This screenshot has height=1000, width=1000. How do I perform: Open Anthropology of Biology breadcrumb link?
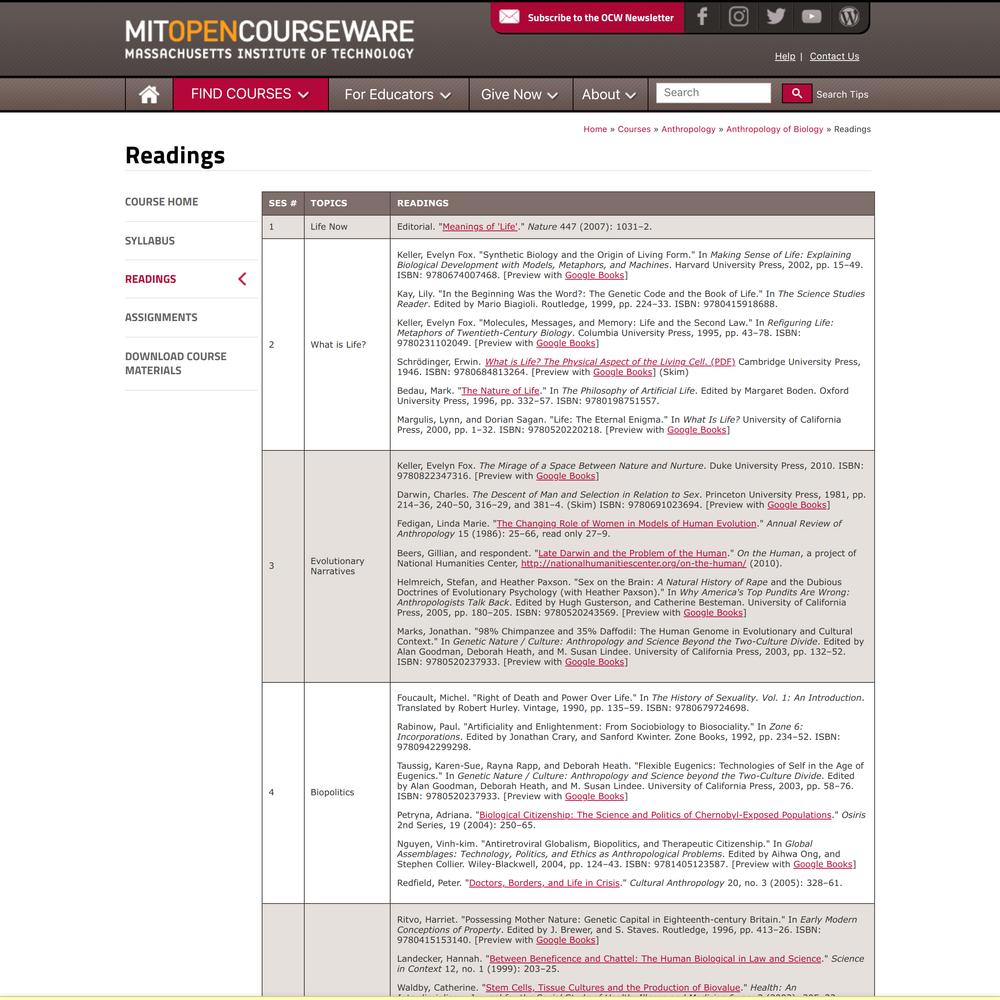(774, 129)
